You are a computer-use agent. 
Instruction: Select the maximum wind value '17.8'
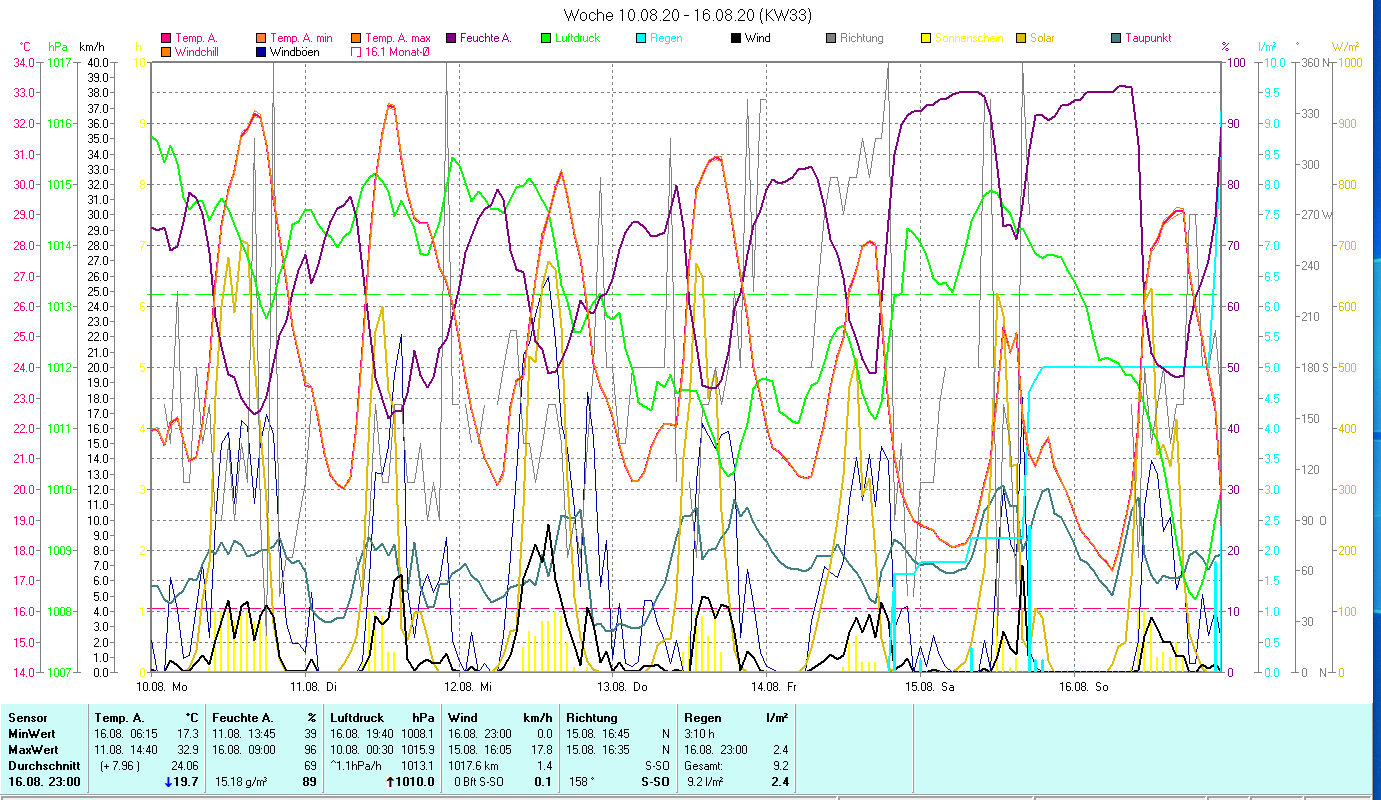pyautogui.click(x=541, y=750)
